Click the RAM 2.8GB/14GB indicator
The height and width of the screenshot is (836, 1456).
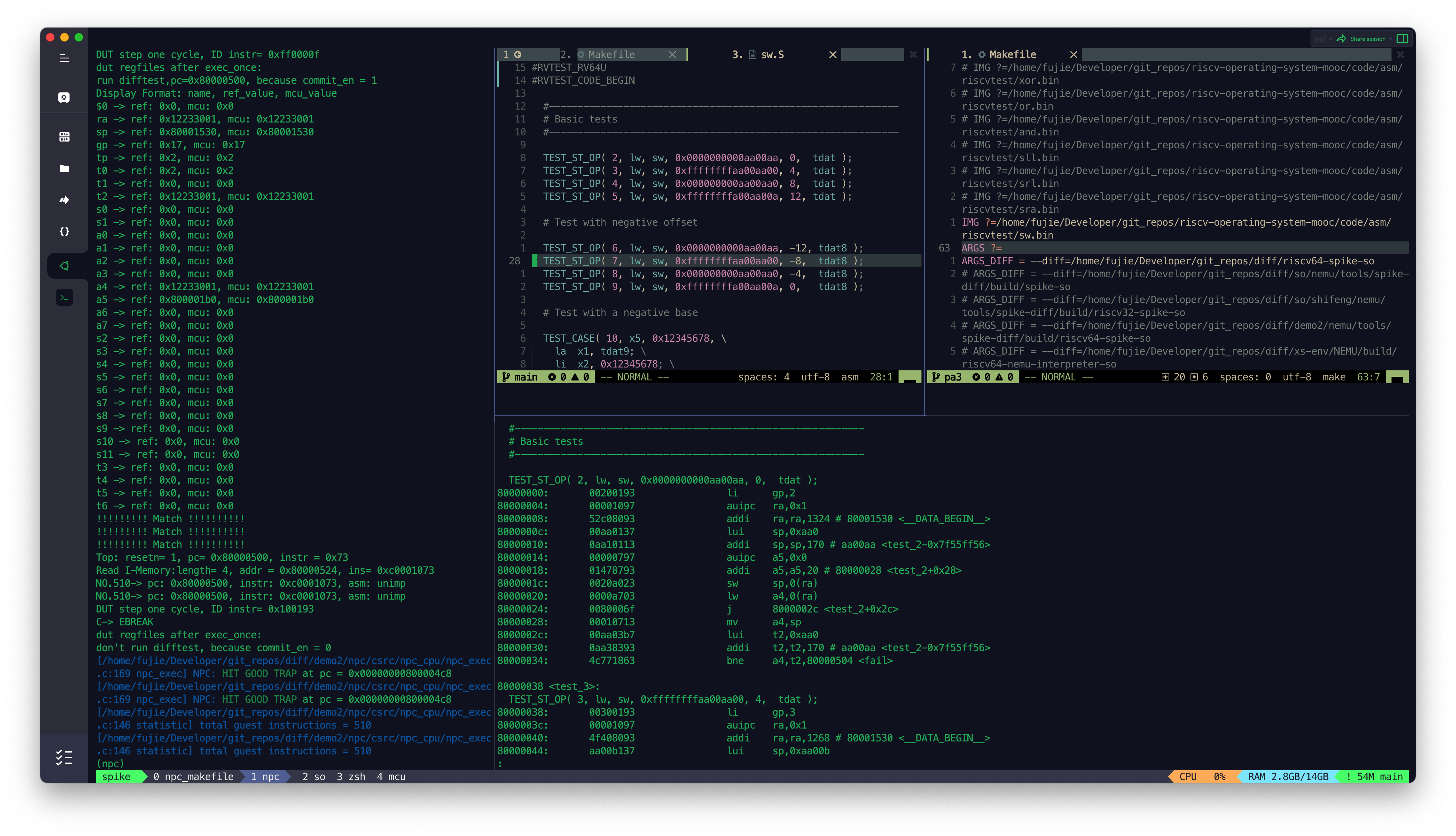(x=1288, y=776)
